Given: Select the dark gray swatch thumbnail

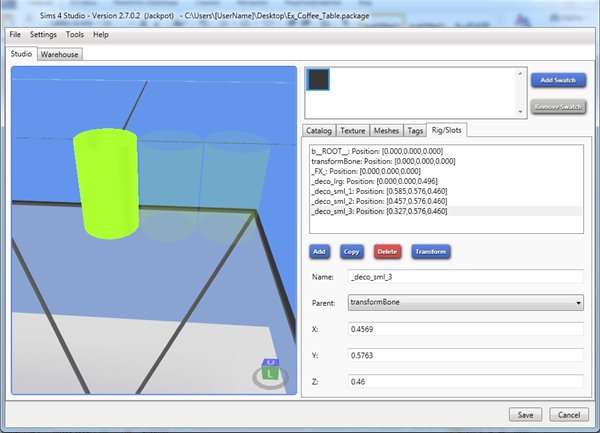Looking at the screenshot, I should [318, 80].
